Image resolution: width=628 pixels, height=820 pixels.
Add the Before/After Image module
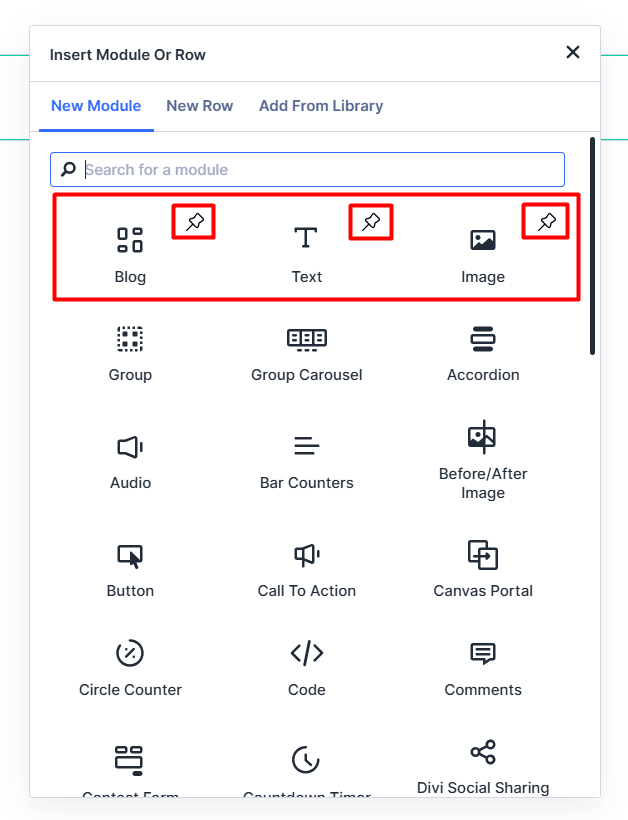coord(483,460)
